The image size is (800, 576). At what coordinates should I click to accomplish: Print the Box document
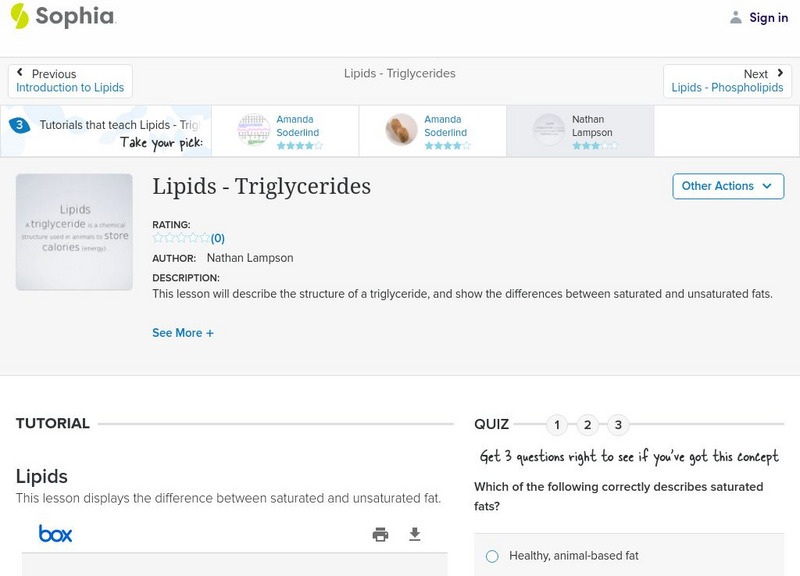pyautogui.click(x=380, y=534)
